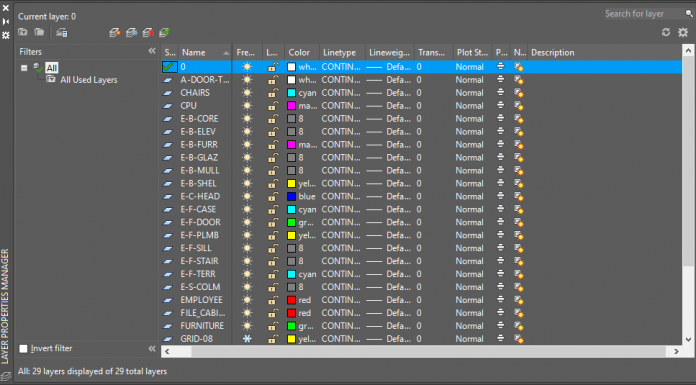This screenshot has height=385, width=696.
Task: Lock the E-F-PLMB layer
Action: (x=273, y=235)
